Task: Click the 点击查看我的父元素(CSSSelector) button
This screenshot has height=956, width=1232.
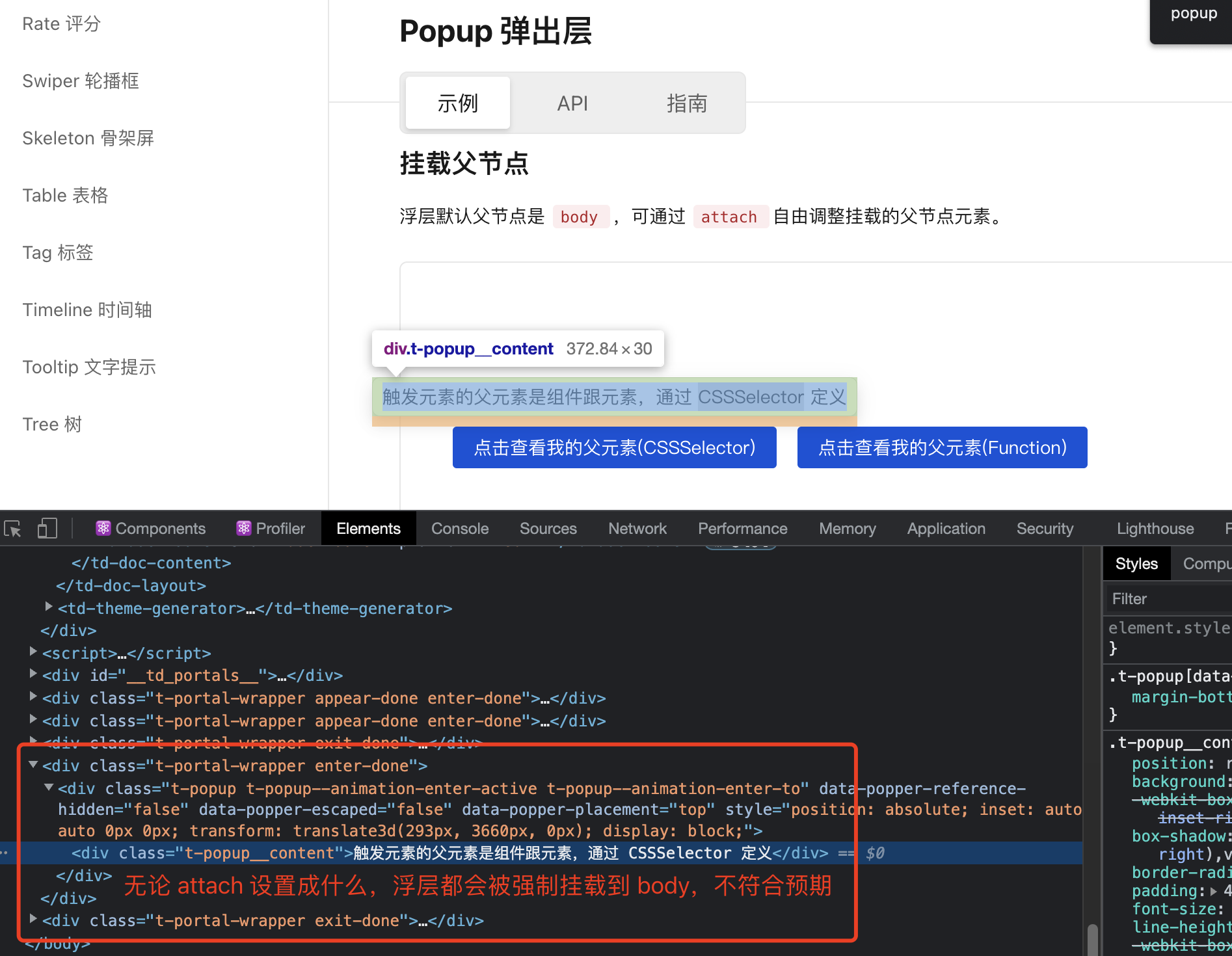Action: click(614, 447)
